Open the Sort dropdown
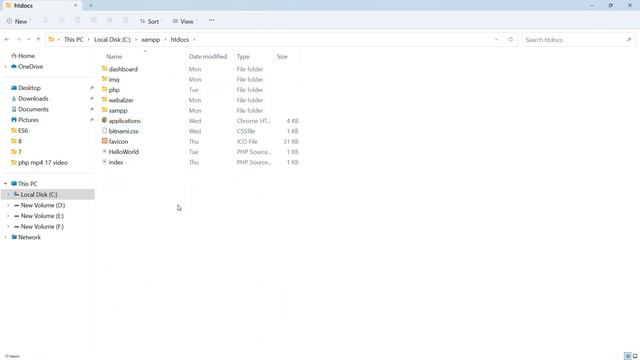The image size is (640, 360). click(x=151, y=21)
